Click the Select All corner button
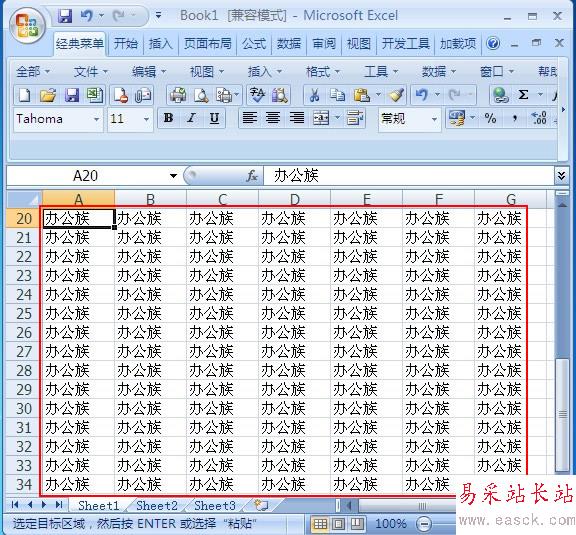 pyautogui.click(x=24, y=199)
